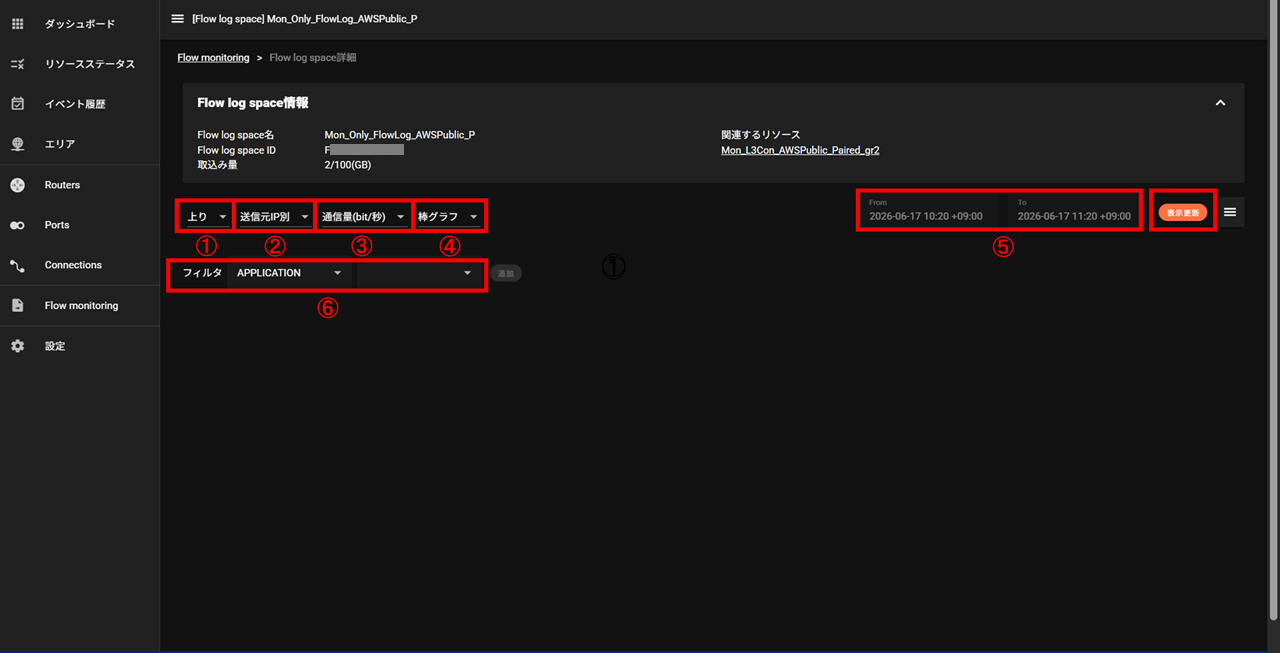
Task: Open the Mon_L3Con_AWSPublic_Paired_gr2 resource link
Action: click(800, 150)
